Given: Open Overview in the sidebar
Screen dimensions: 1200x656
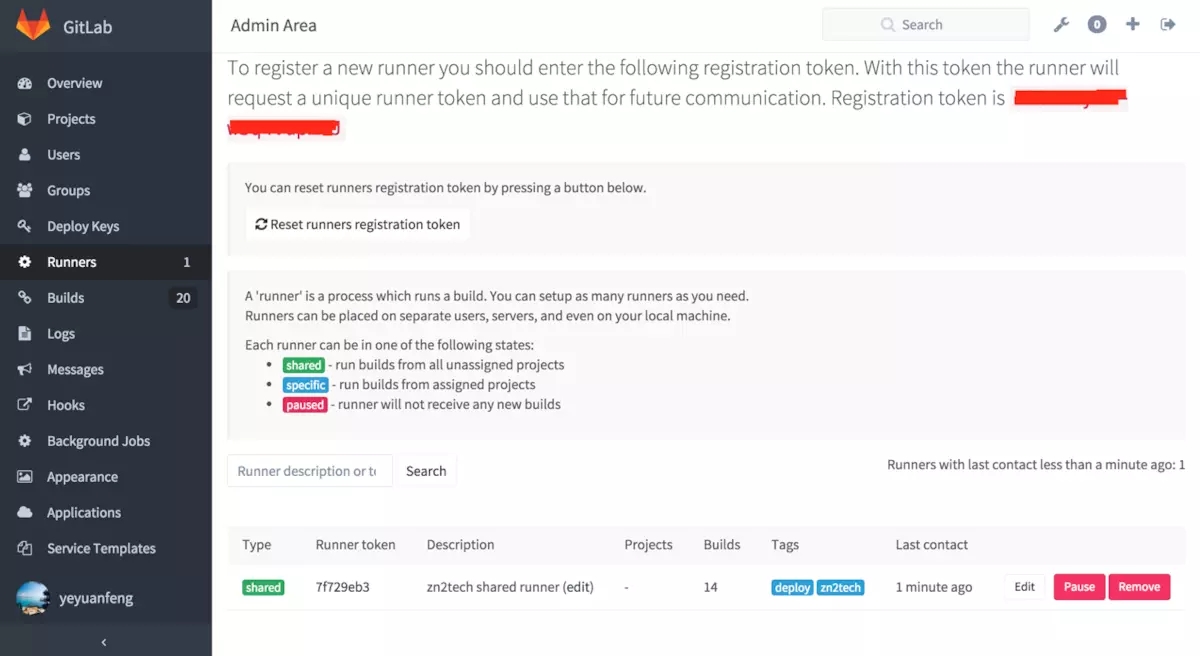Looking at the screenshot, I should (x=74, y=83).
